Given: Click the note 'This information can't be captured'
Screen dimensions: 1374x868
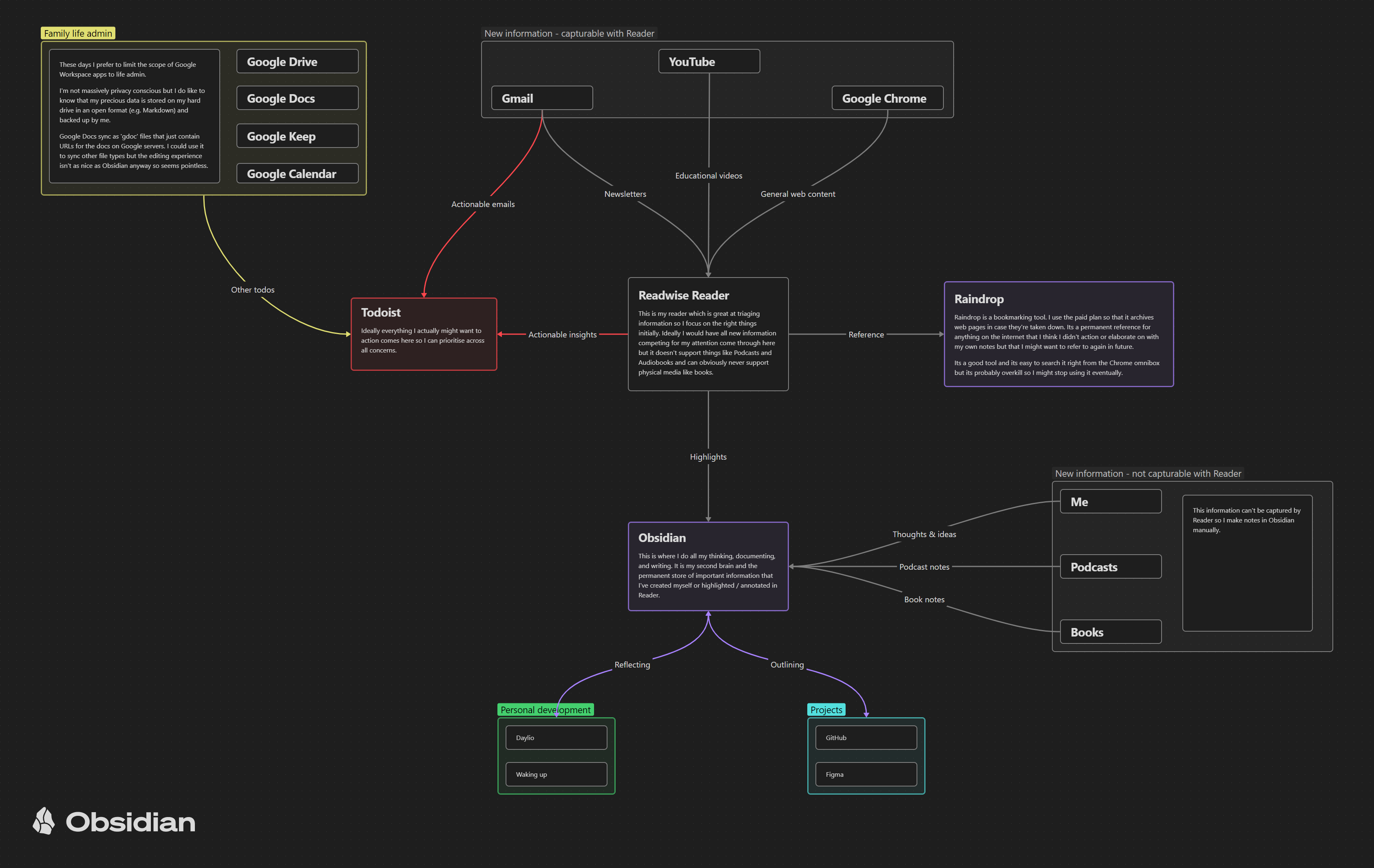Looking at the screenshot, I should 1247,563.
